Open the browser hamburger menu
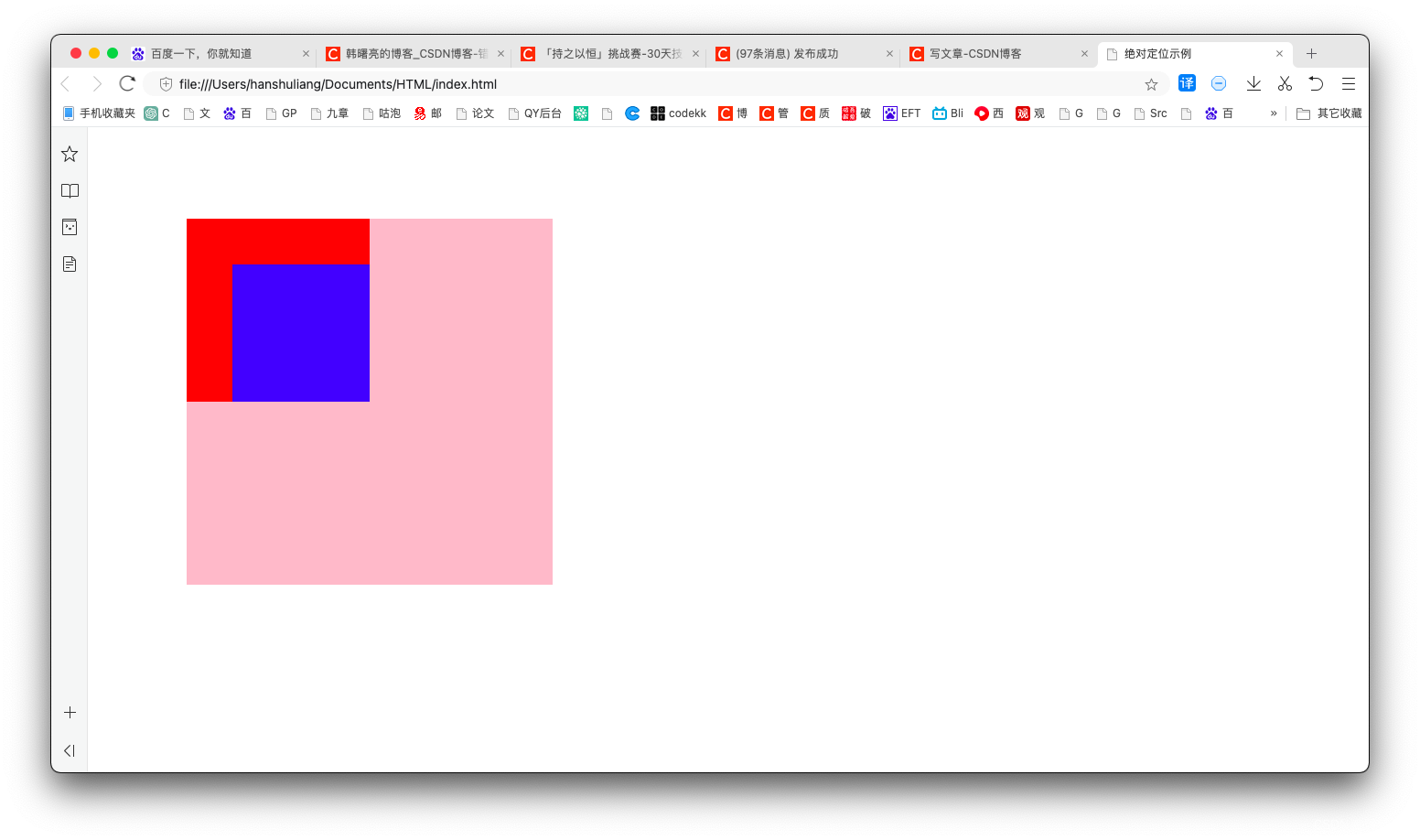 click(x=1349, y=83)
